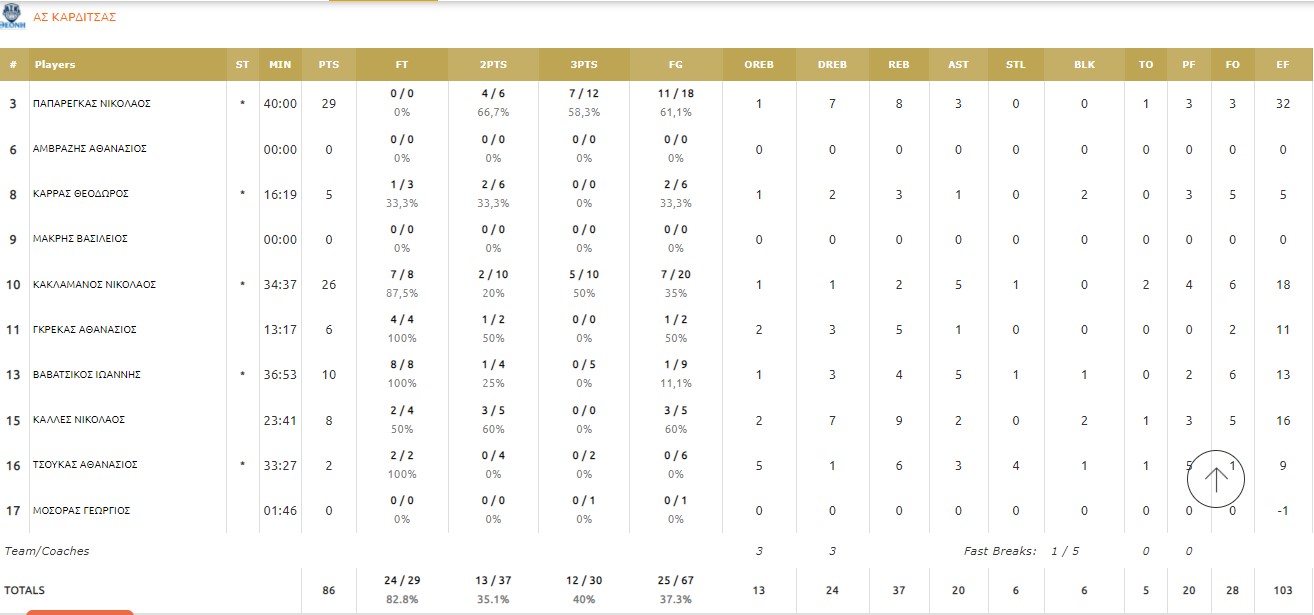Click player ΤΣΟΥΚΑΣ ΑΘΑΝΑΣΙΟΣ

click(86, 464)
